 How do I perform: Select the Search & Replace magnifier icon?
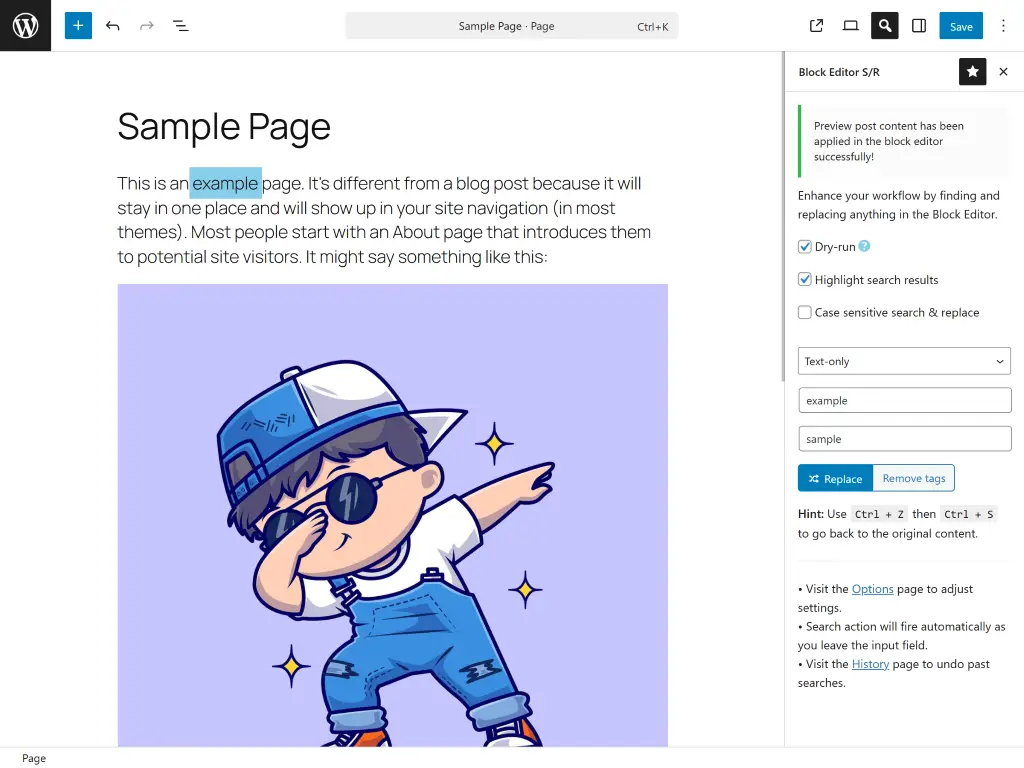pos(884,25)
